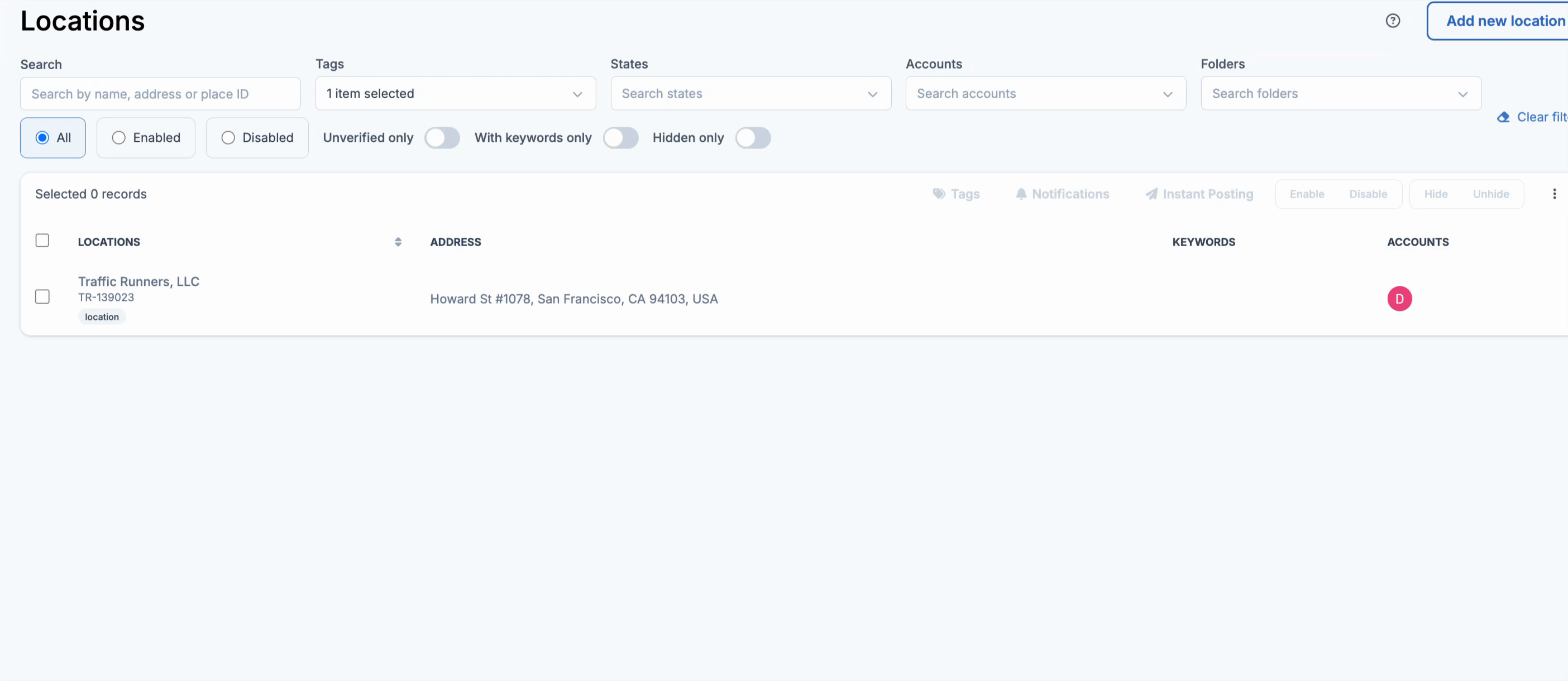Image resolution: width=1568 pixels, height=681 pixels.
Task: Open the help question mark icon
Action: pos(1392,21)
